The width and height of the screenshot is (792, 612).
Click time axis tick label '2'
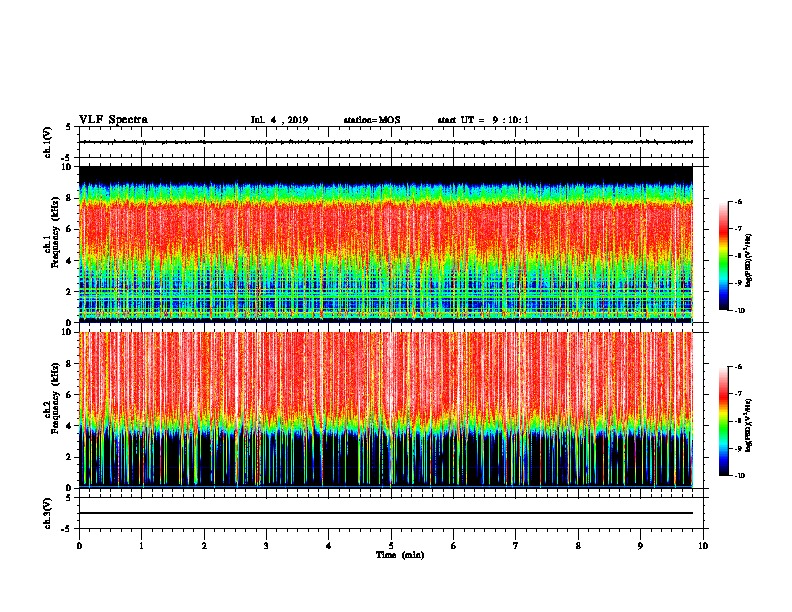[x=204, y=546]
